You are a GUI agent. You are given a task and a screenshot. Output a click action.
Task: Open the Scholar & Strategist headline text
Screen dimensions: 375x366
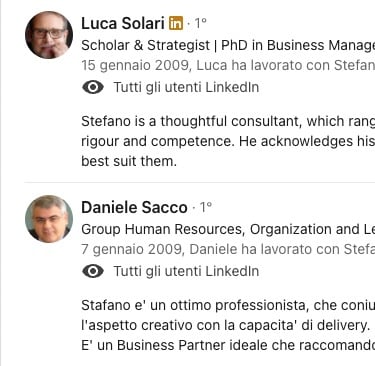coord(228,45)
